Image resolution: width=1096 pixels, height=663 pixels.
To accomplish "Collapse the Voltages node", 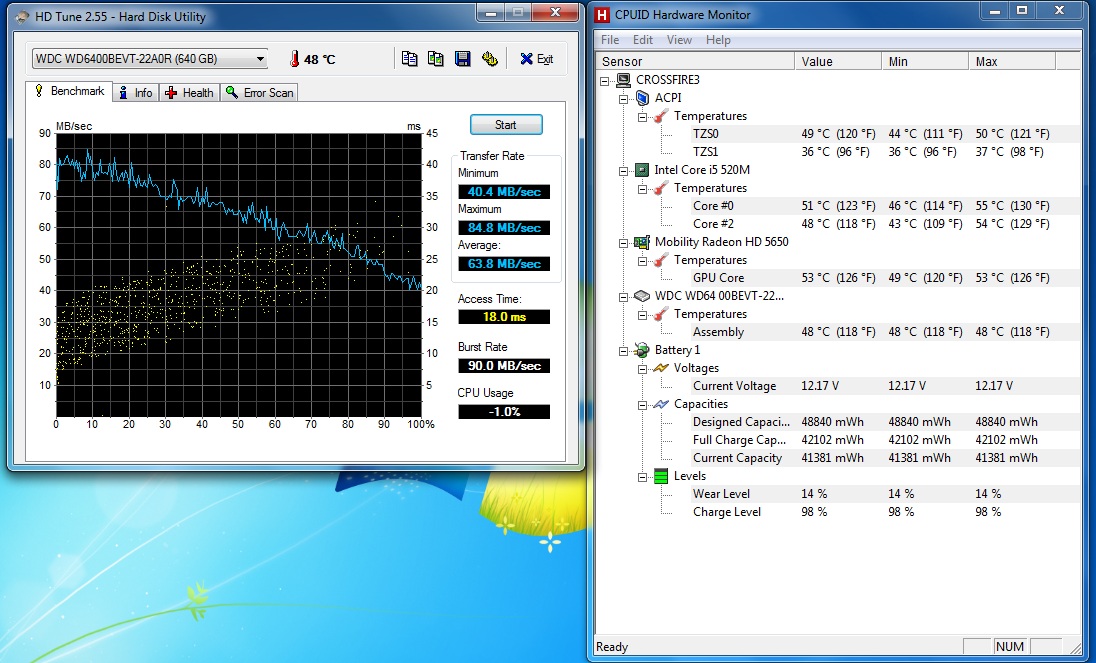I will [x=642, y=369].
